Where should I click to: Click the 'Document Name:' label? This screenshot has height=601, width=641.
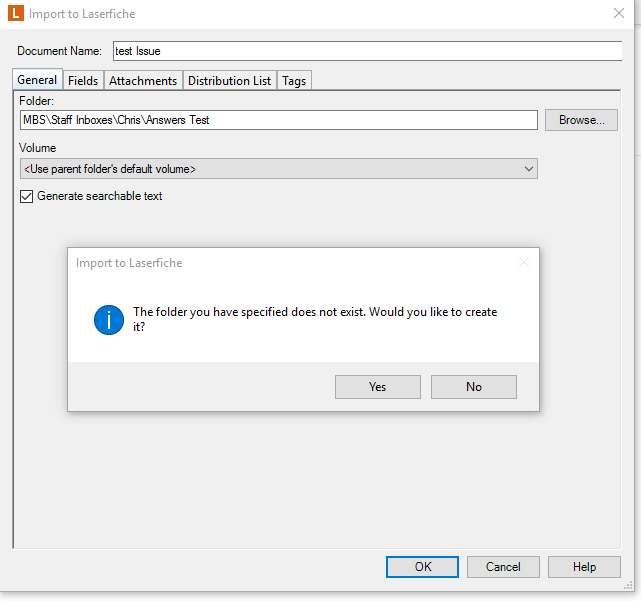click(x=59, y=51)
